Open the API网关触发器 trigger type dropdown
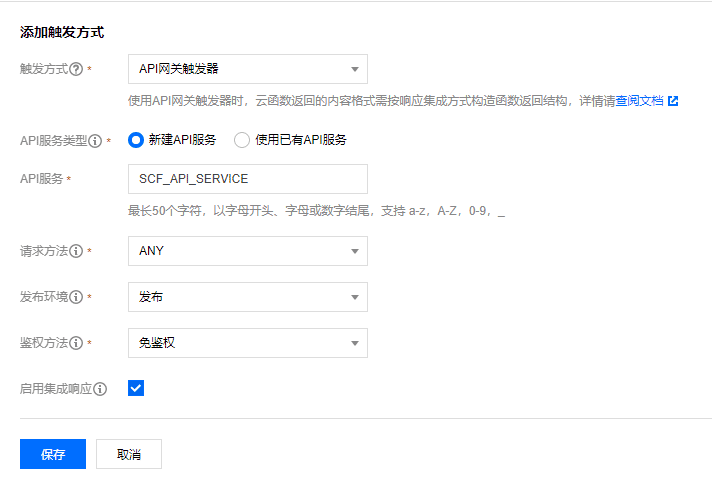This screenshot has width=712, height=483. click(x=247, y=69)
